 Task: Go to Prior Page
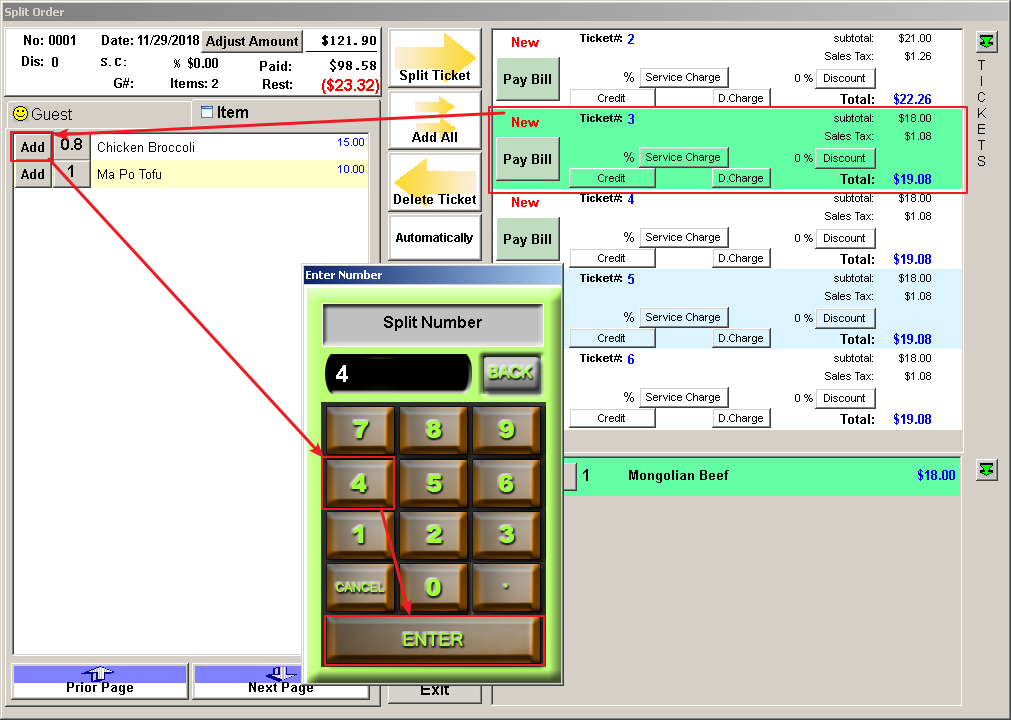(100, 681)
